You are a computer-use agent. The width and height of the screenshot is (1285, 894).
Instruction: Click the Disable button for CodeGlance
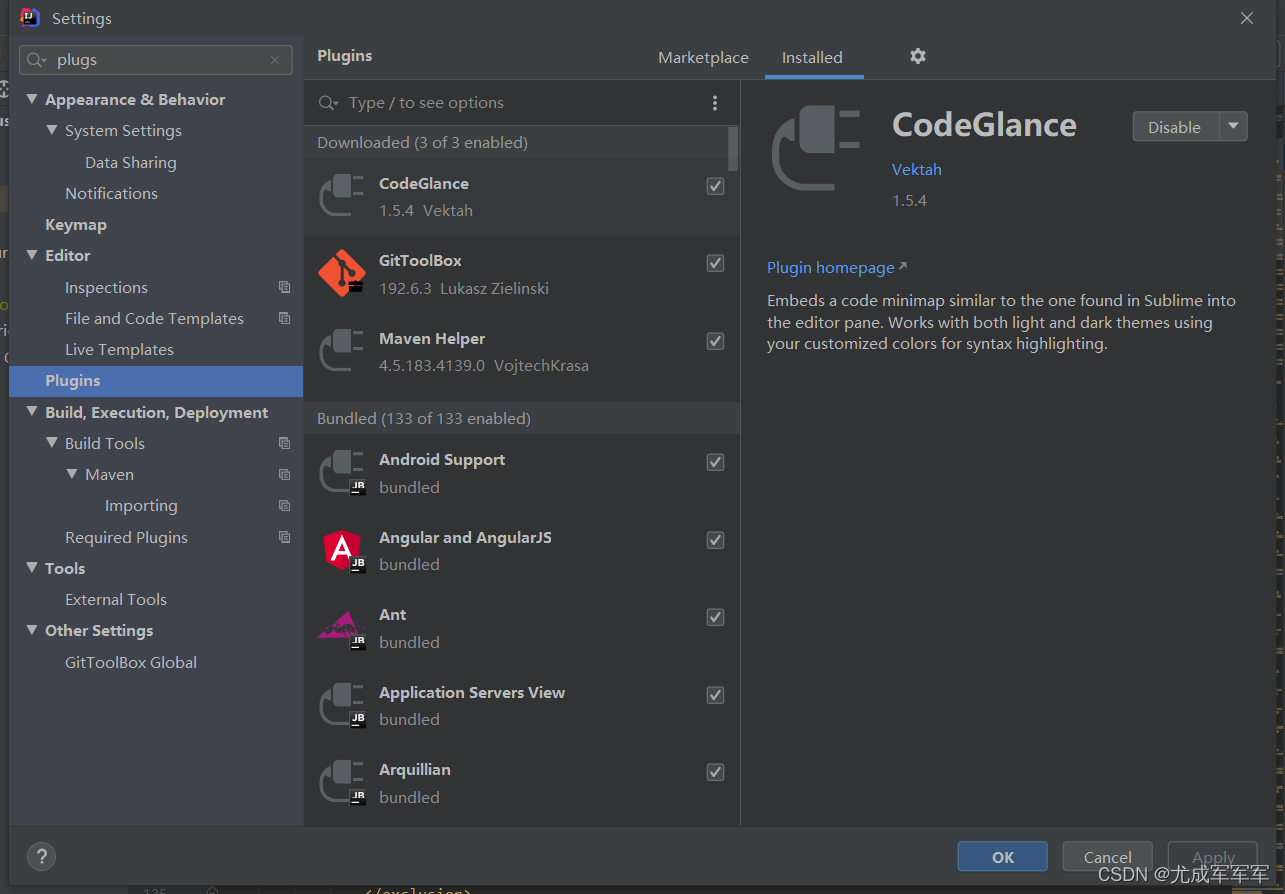point(1175,127)
